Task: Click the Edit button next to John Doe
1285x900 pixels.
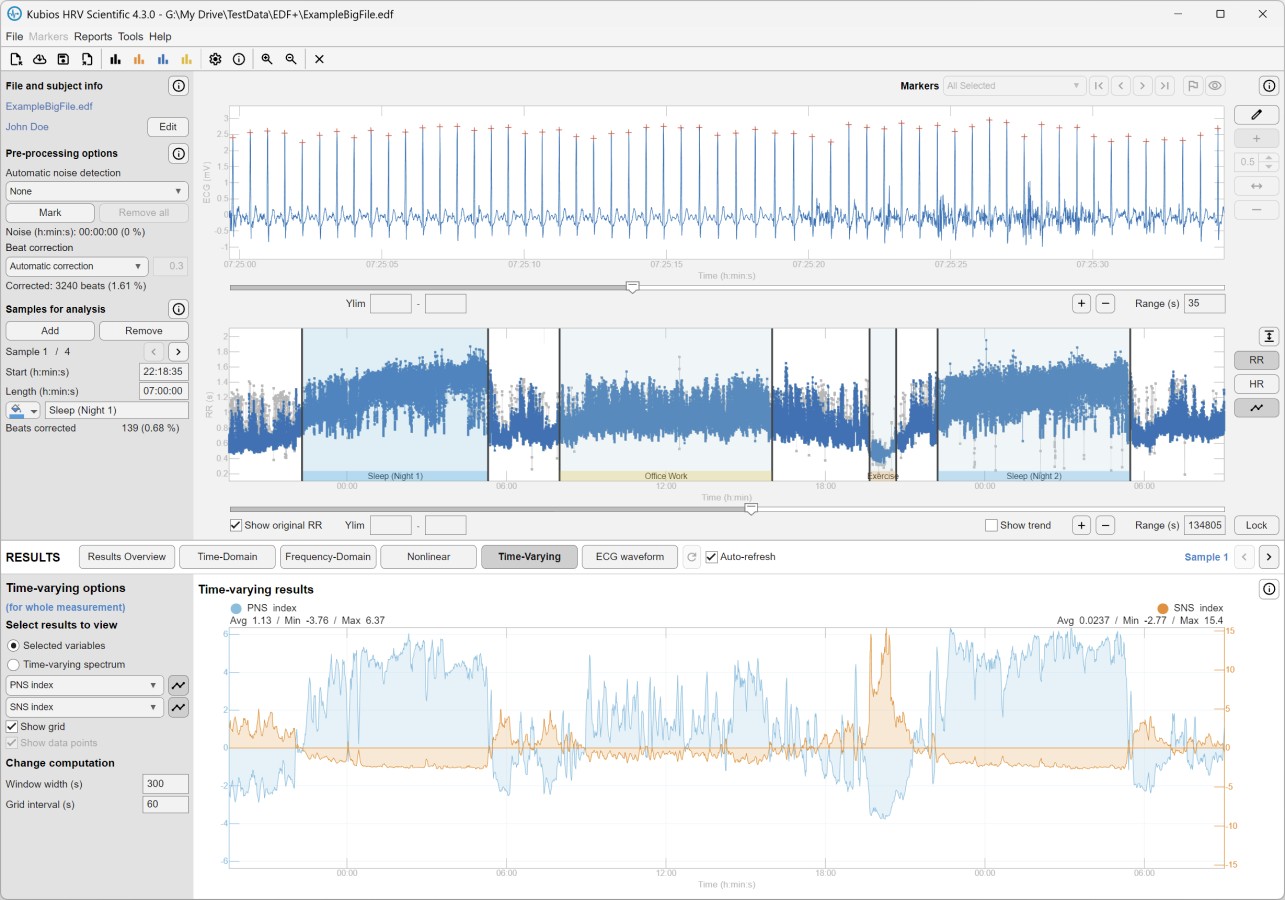Action: 167,127
